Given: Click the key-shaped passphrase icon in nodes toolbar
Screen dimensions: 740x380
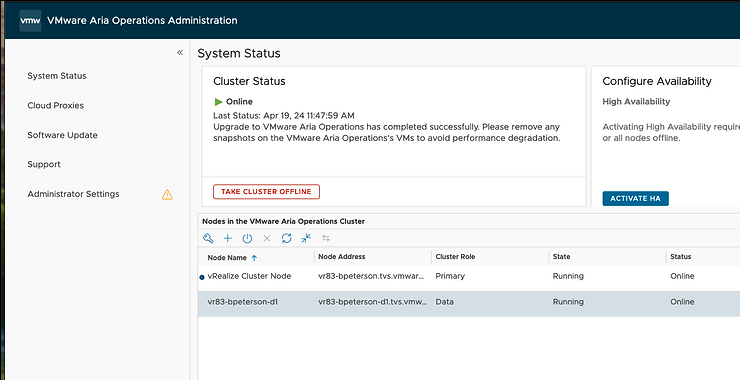Looking at the screenshot, I should [208, 238].
